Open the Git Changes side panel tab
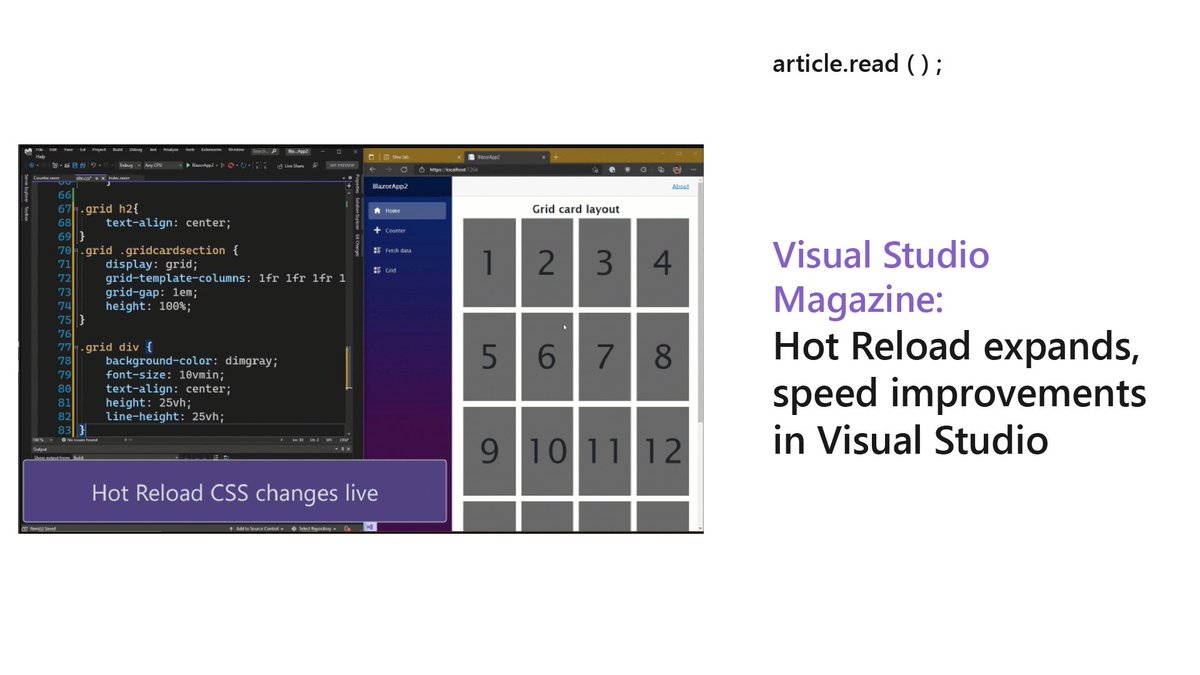The height and width of the screenshot is (675, 1200). click(356, 246)
